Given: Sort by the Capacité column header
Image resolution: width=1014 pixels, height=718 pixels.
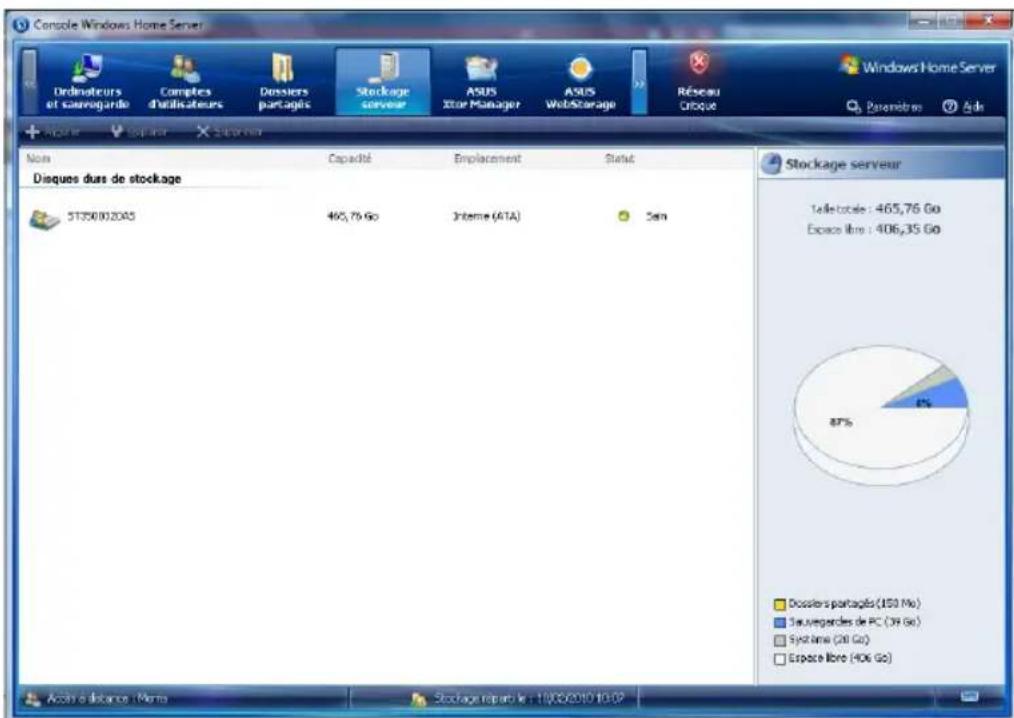Looking at the screenshot, I should [350, 158].
